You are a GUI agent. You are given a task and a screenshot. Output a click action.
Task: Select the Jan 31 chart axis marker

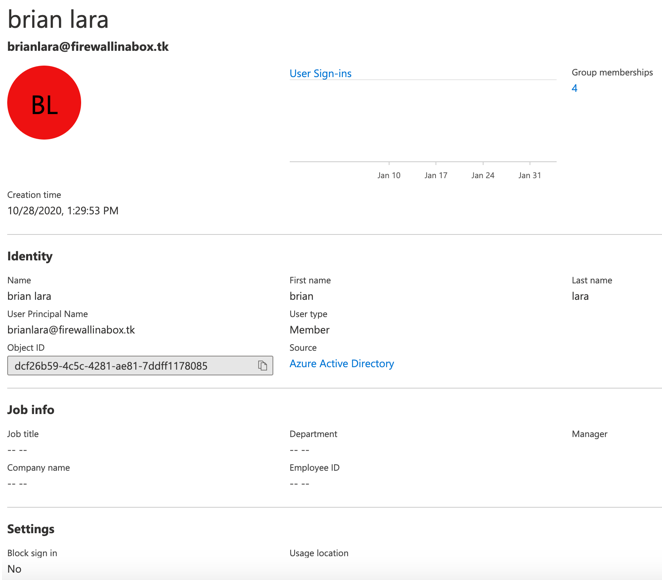click(x=530, y=175)
